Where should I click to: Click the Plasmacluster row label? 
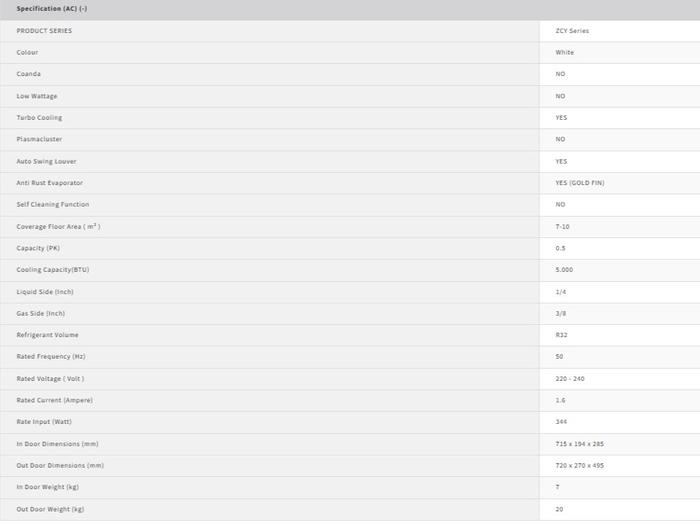[x=39, y=139]
